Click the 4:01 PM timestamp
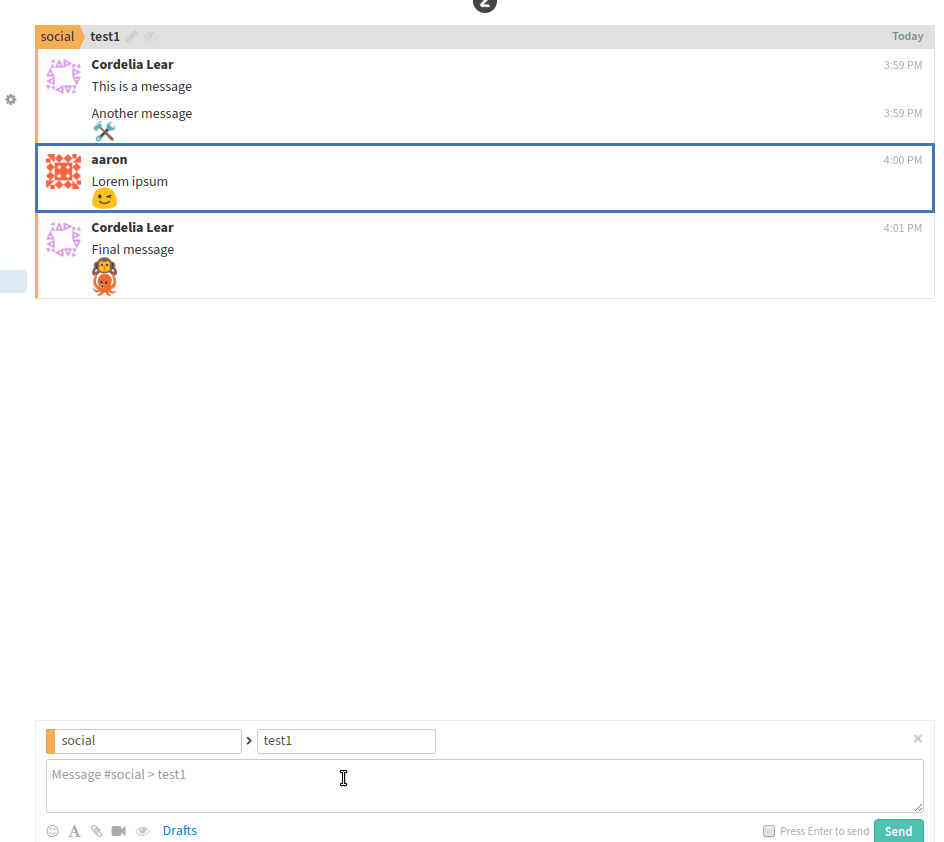Viewport: 944px width, 842px height. (902, 228)
